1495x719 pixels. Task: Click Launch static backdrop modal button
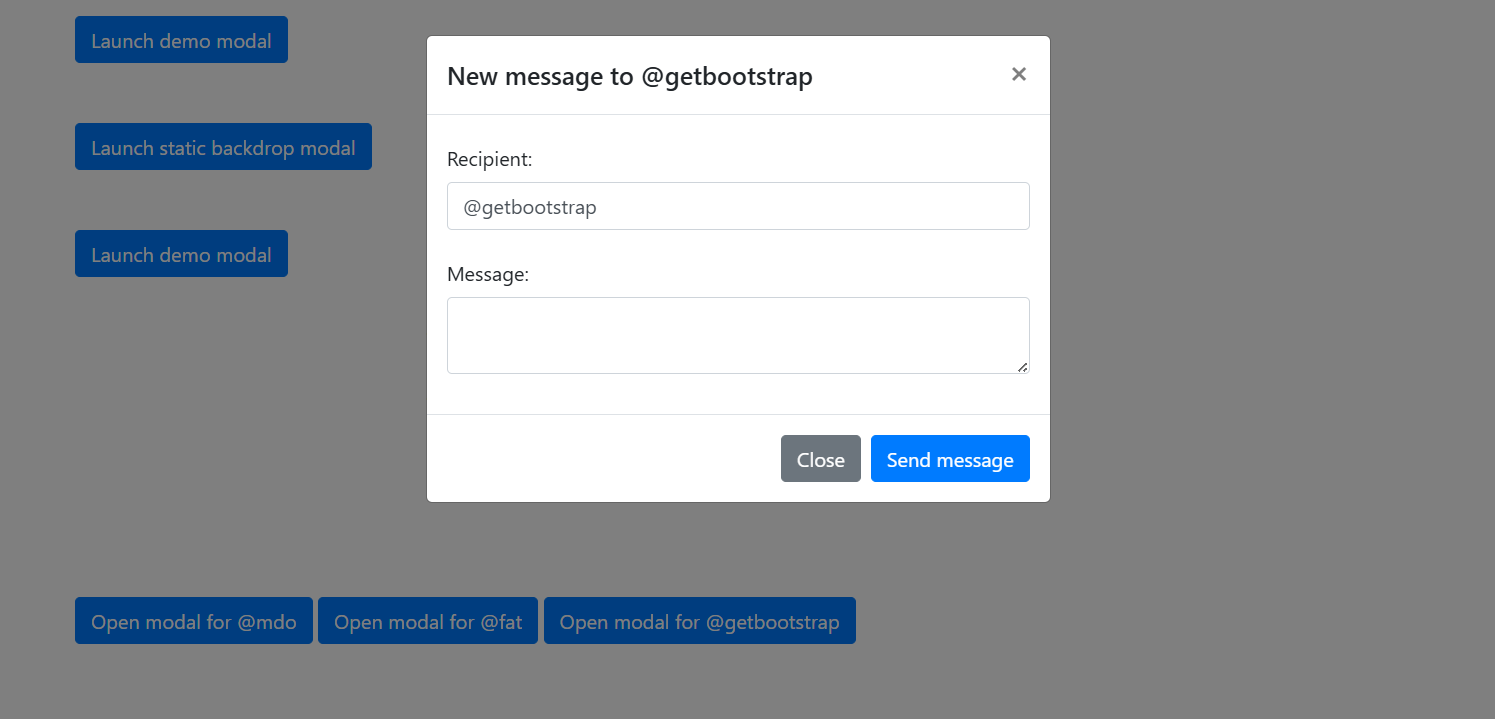click(x=223, y=147)
